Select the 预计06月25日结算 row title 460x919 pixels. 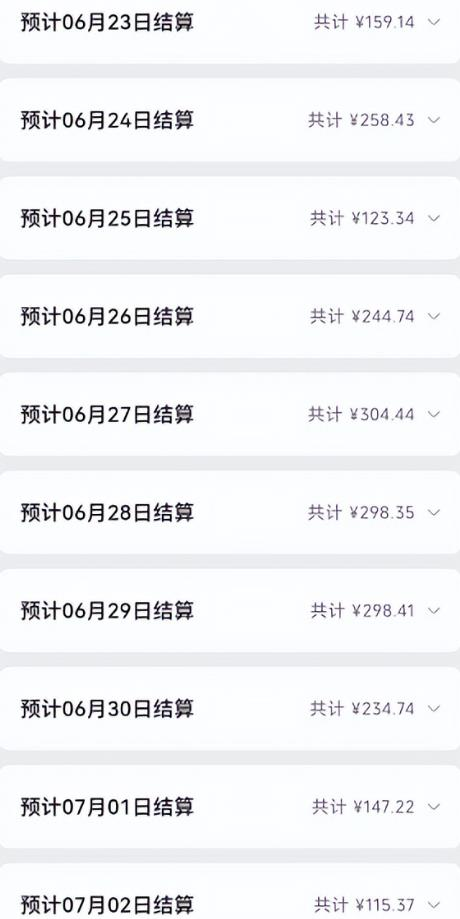pyautogui.click(x=107, y=219)
